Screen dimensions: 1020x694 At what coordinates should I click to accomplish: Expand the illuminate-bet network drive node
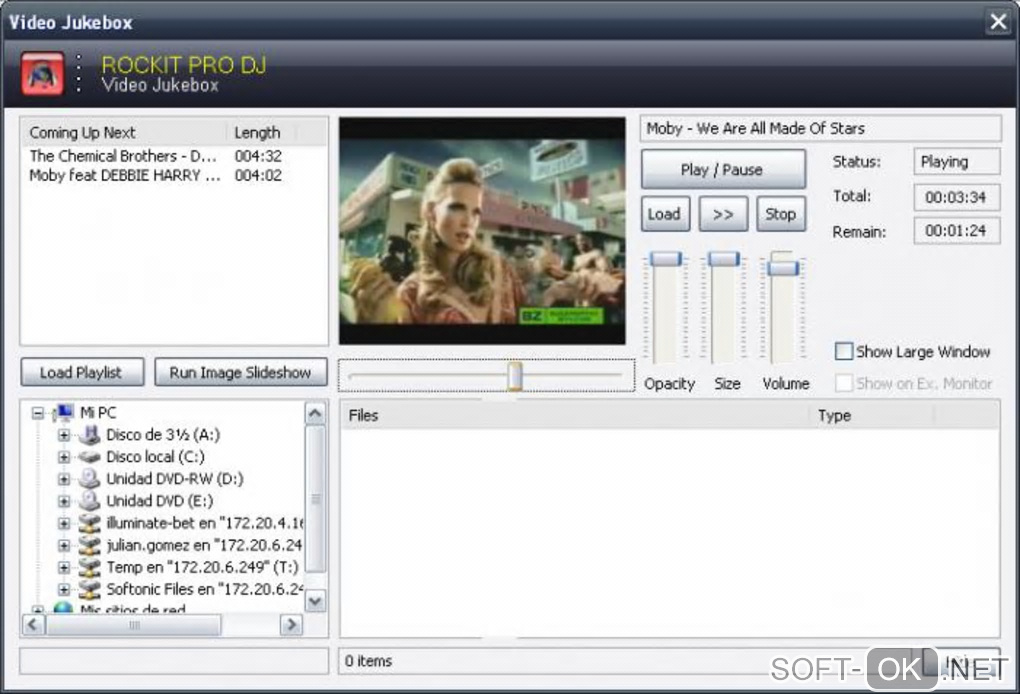64,524
